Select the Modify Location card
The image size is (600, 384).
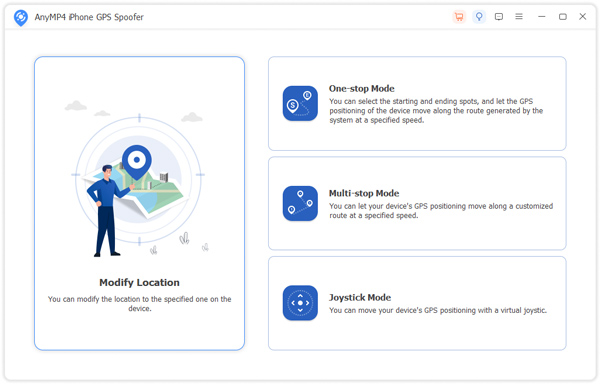[x=139, y=203]
